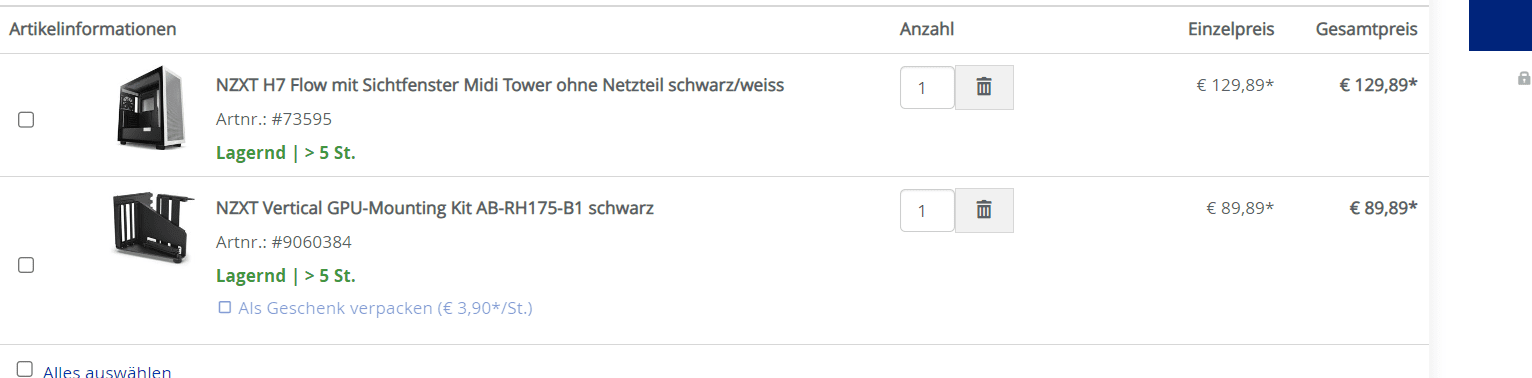Screen dimensions: 1532x378
Task: Enable the Alles auswählen checkbox
Action: (25, 368)
